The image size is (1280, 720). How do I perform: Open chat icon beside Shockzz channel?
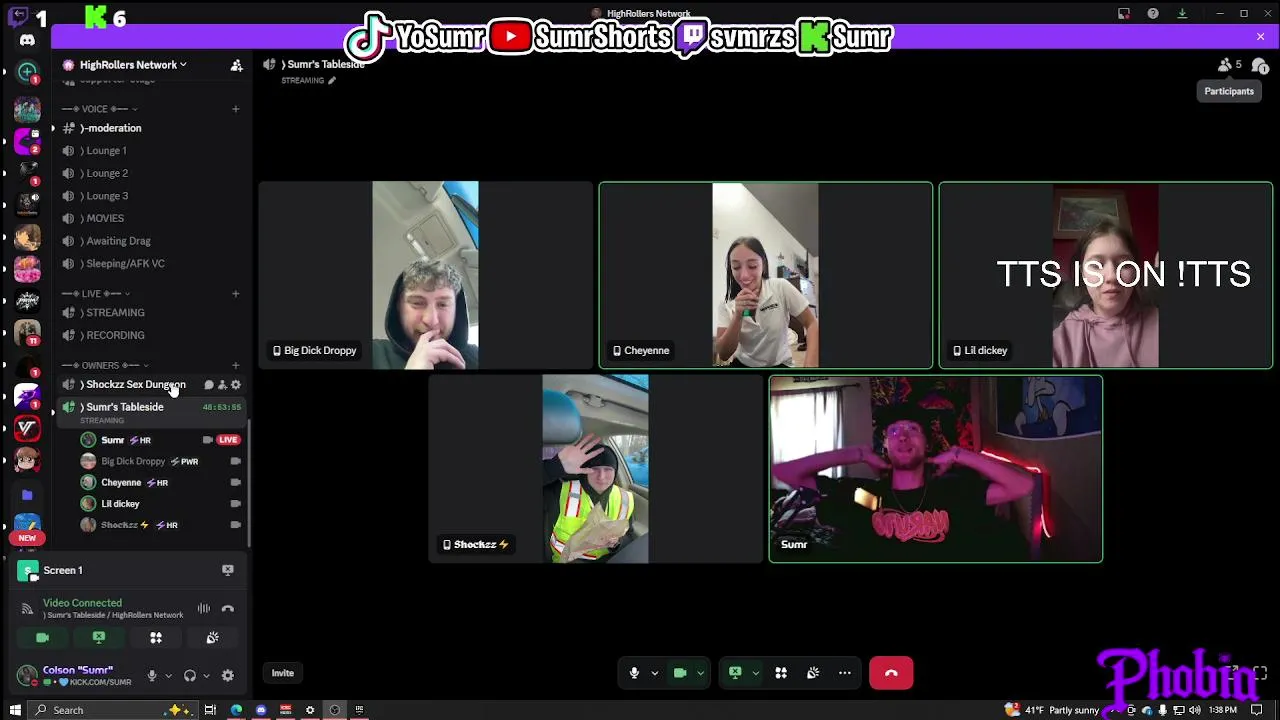(x=209, y=385)
